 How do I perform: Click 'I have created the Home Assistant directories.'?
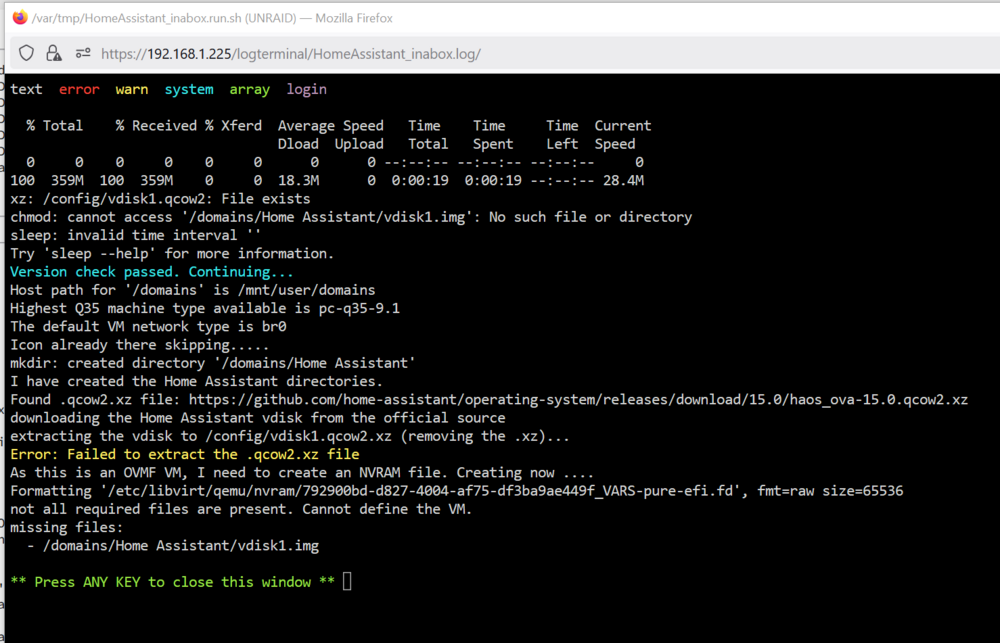[196, 381]
